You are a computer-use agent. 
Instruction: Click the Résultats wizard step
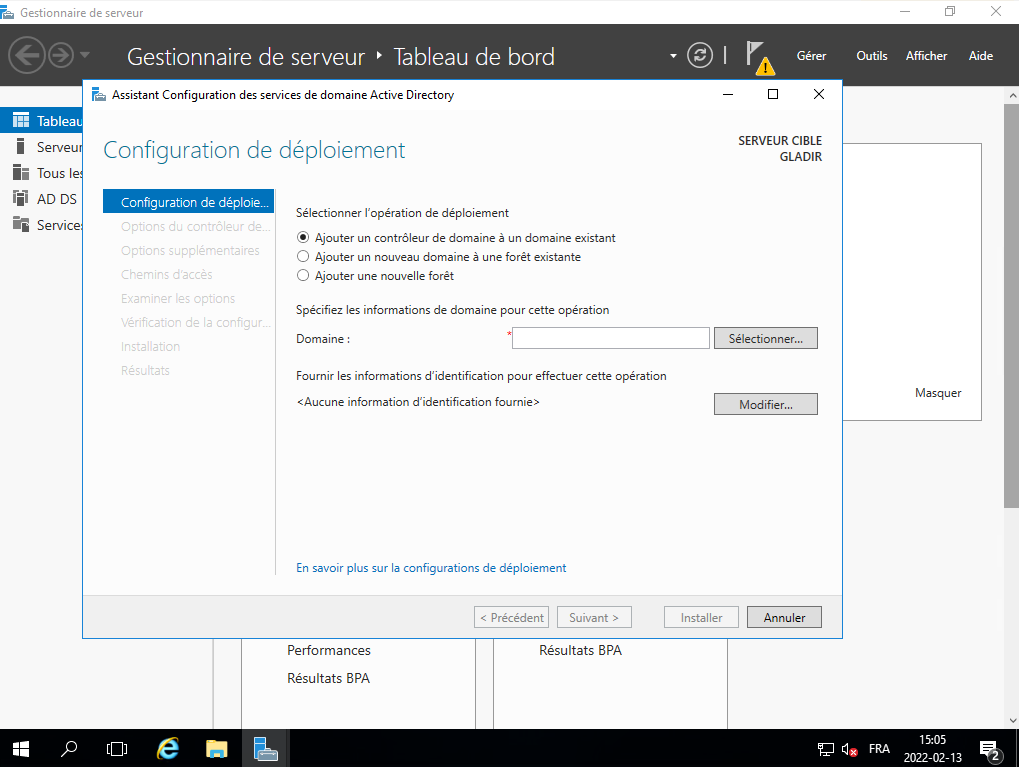click(145, 370)
